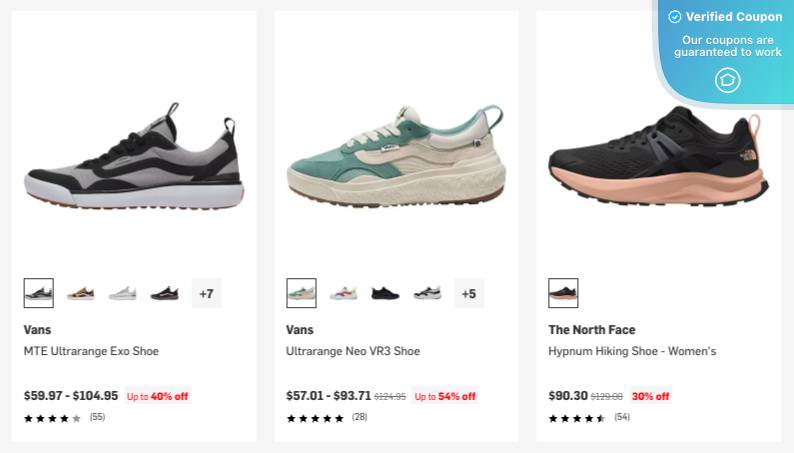Image resolution: width=794 pixels, height=453 pixels.
Task: Click the gray Vans MTE Ultrarange Exo shoe image
Action: tap(134, 156)
